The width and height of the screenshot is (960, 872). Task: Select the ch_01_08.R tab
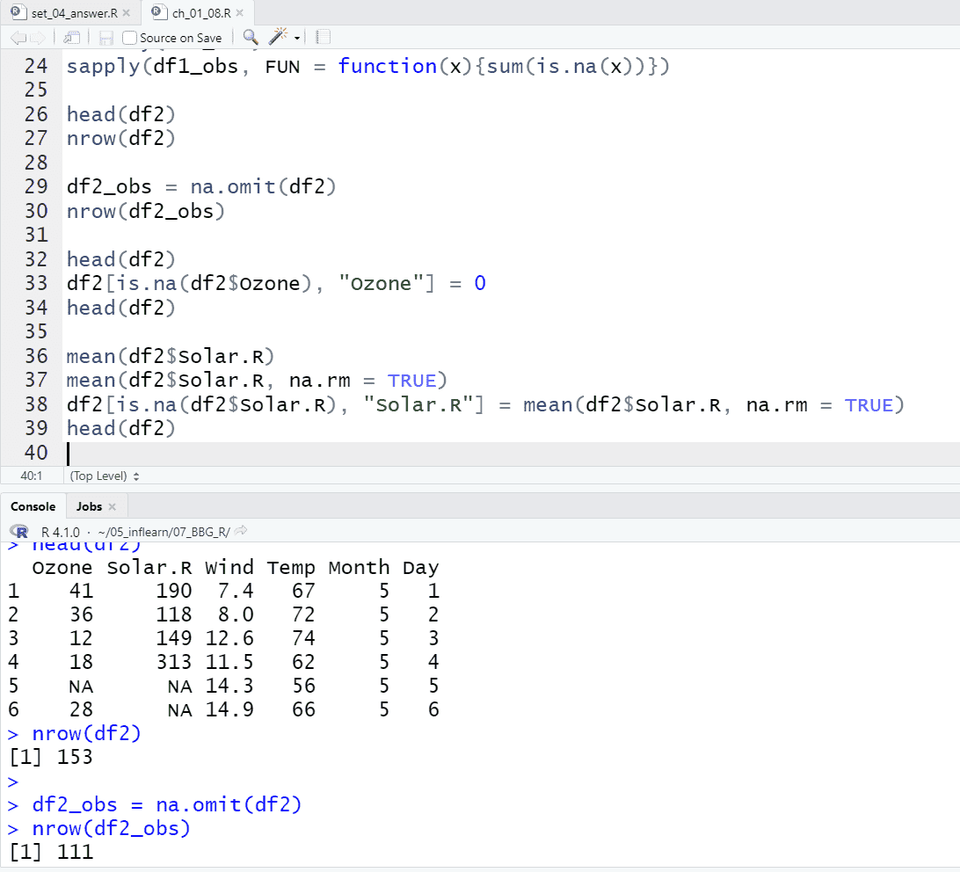(x=201, y=13)
